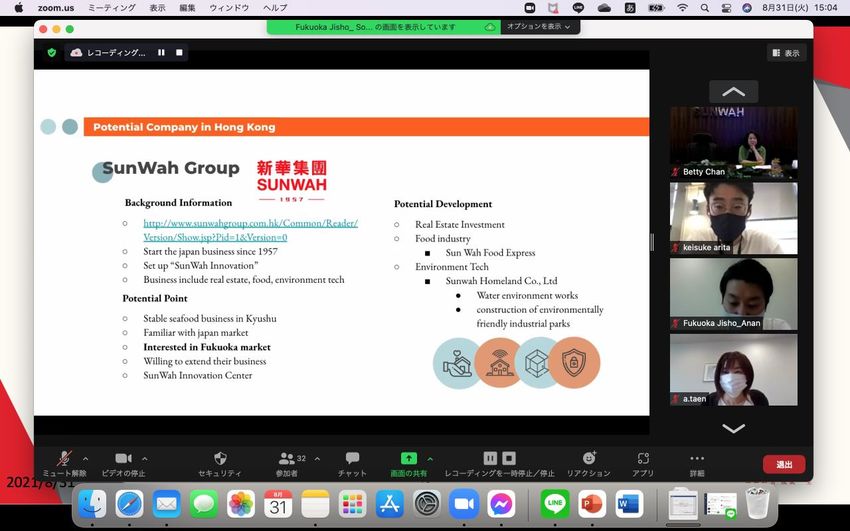850x531 pixels.
Task: Open Launchpad from the Dock
Action: tap(352, 504)
